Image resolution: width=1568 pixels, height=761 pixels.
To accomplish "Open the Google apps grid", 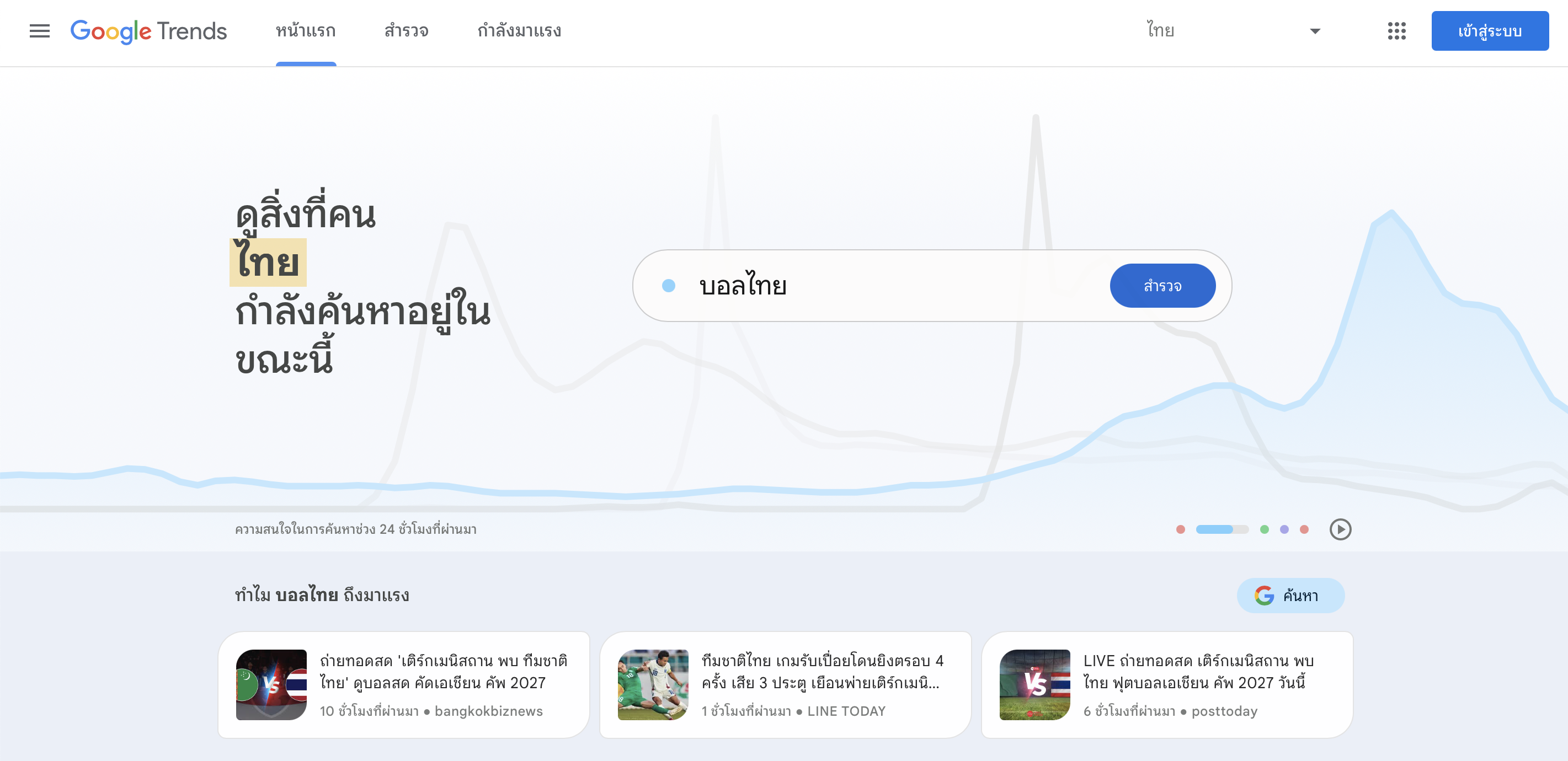I will (x=1396, y=31).
